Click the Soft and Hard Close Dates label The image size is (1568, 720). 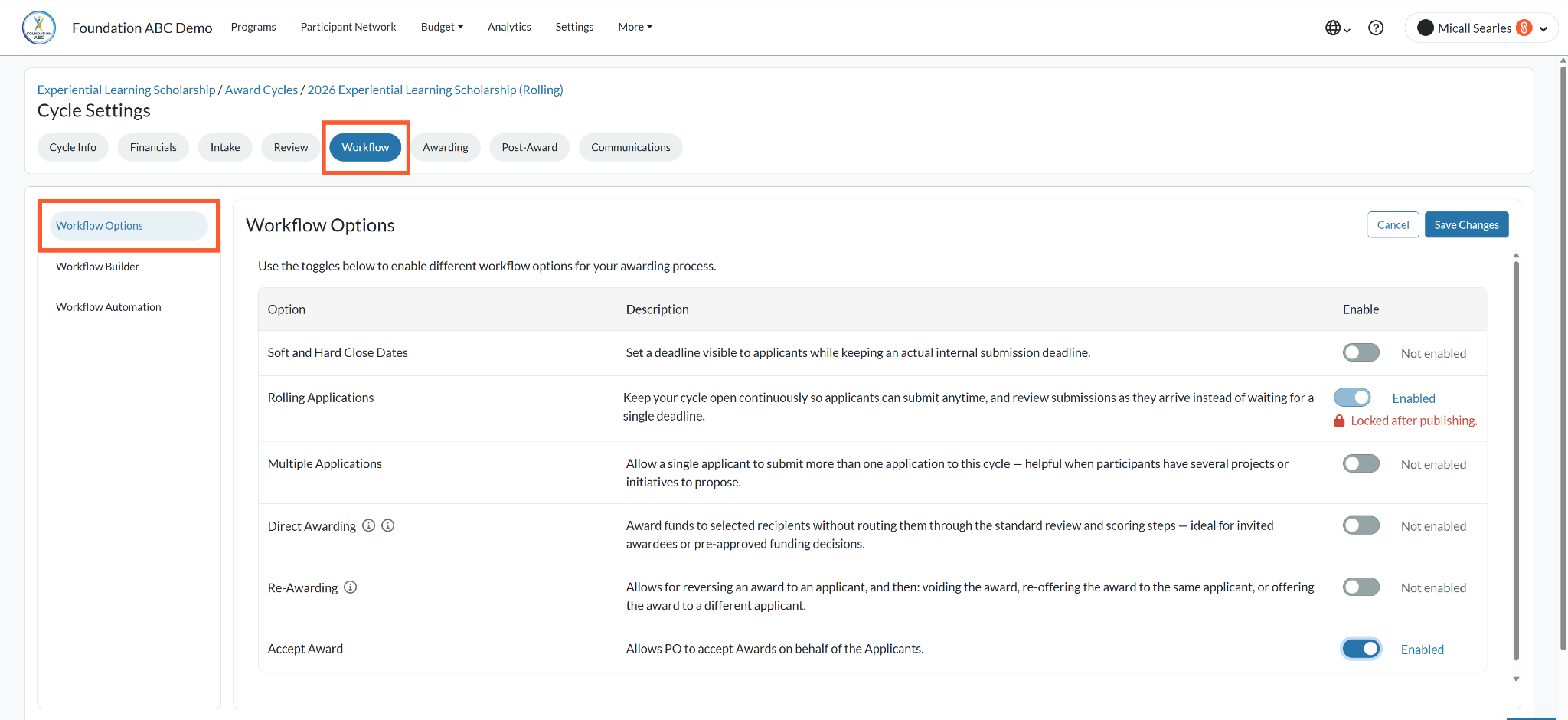[338, 352]
